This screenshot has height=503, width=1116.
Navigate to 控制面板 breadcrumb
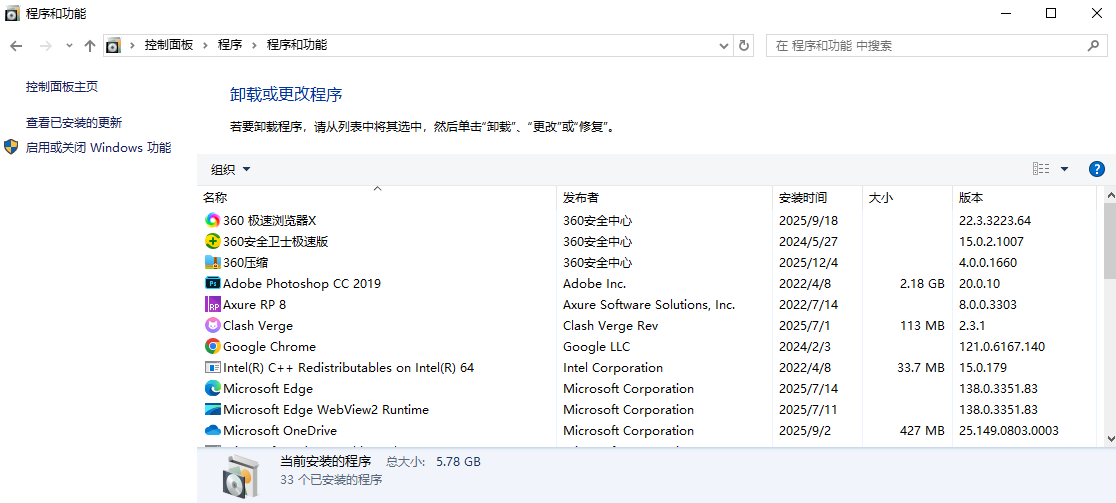point(169,46)
